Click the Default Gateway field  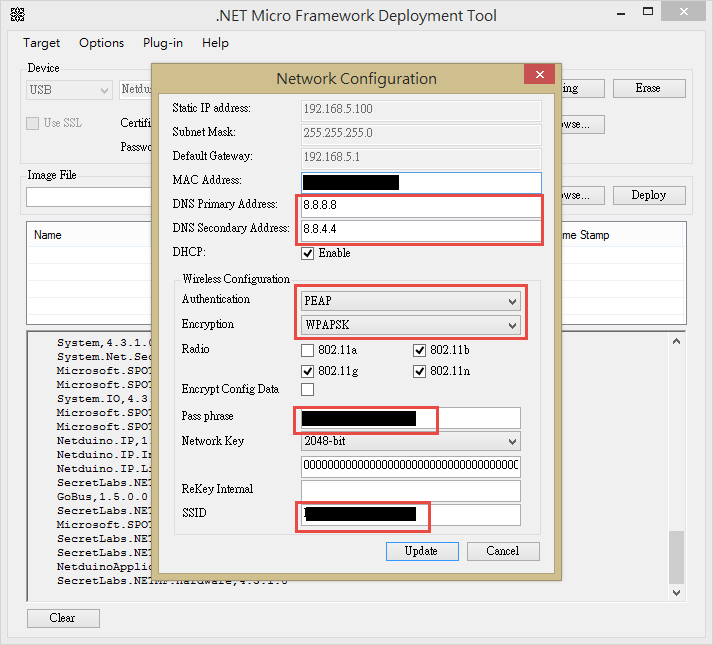pyautogui.click(x=421, y=157)
